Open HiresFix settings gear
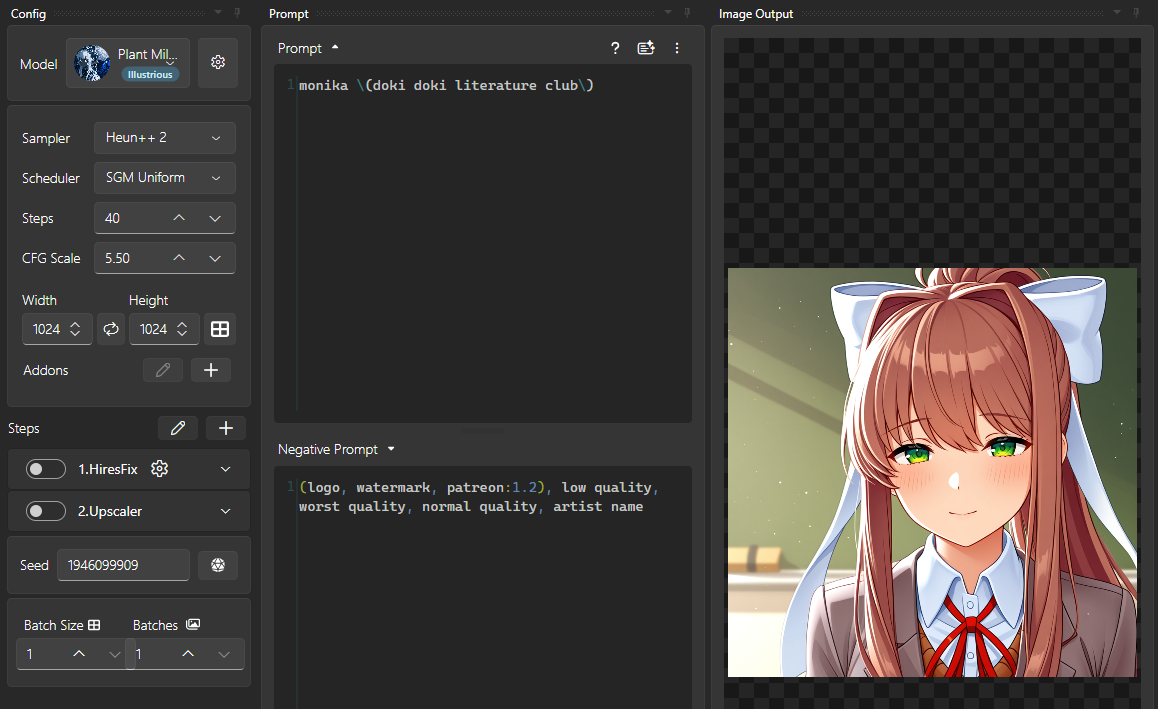 (160, 469)
